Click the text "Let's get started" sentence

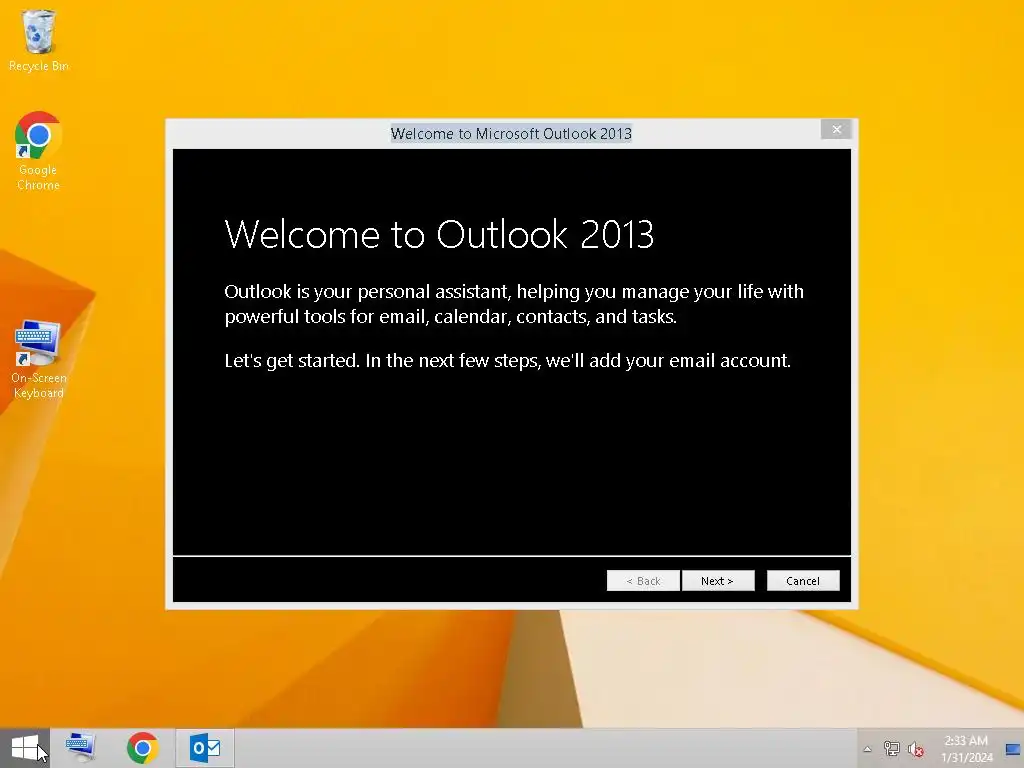(x=507, y=360)
